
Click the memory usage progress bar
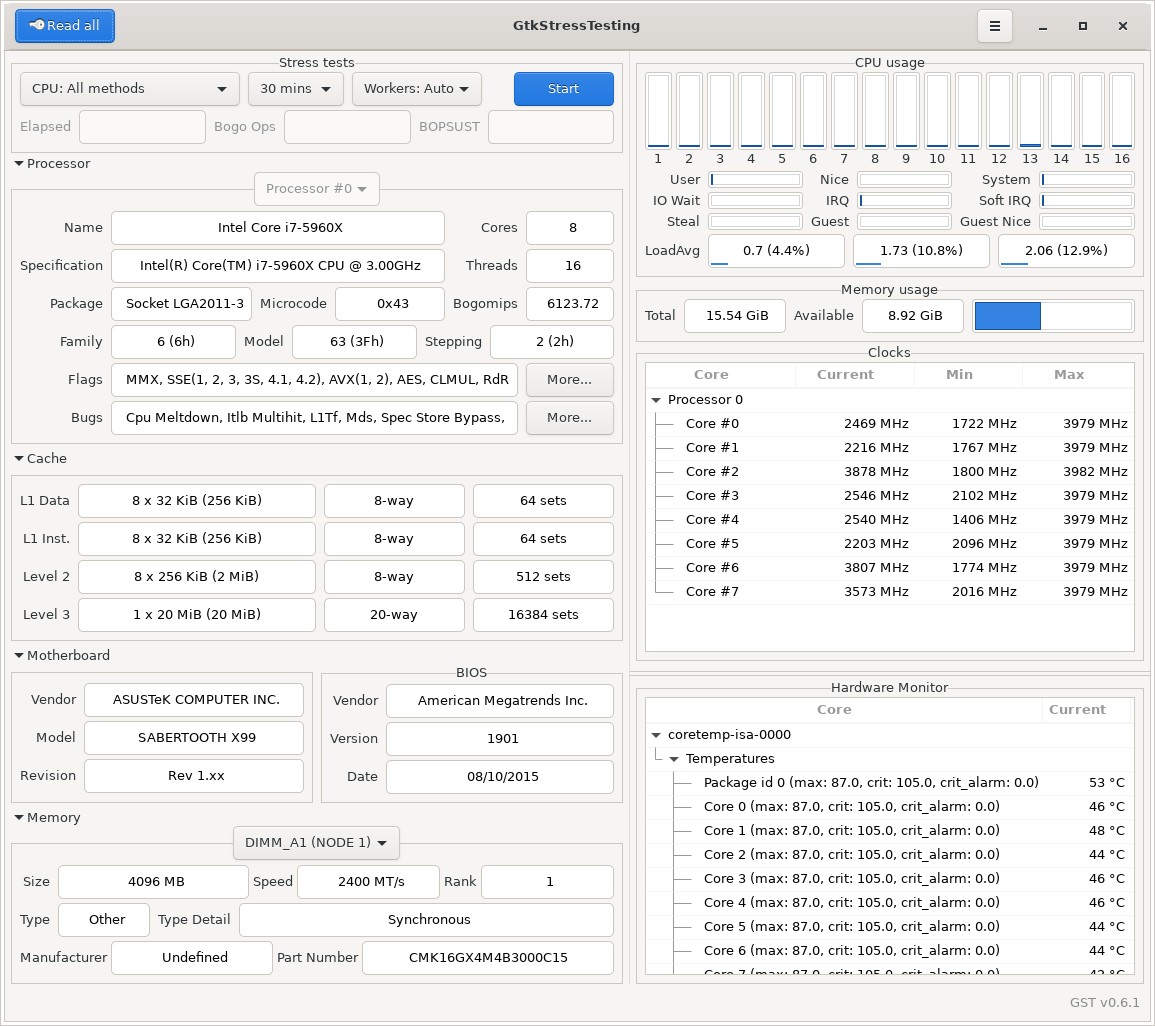pyautogui.click(x=1053, y=316)
